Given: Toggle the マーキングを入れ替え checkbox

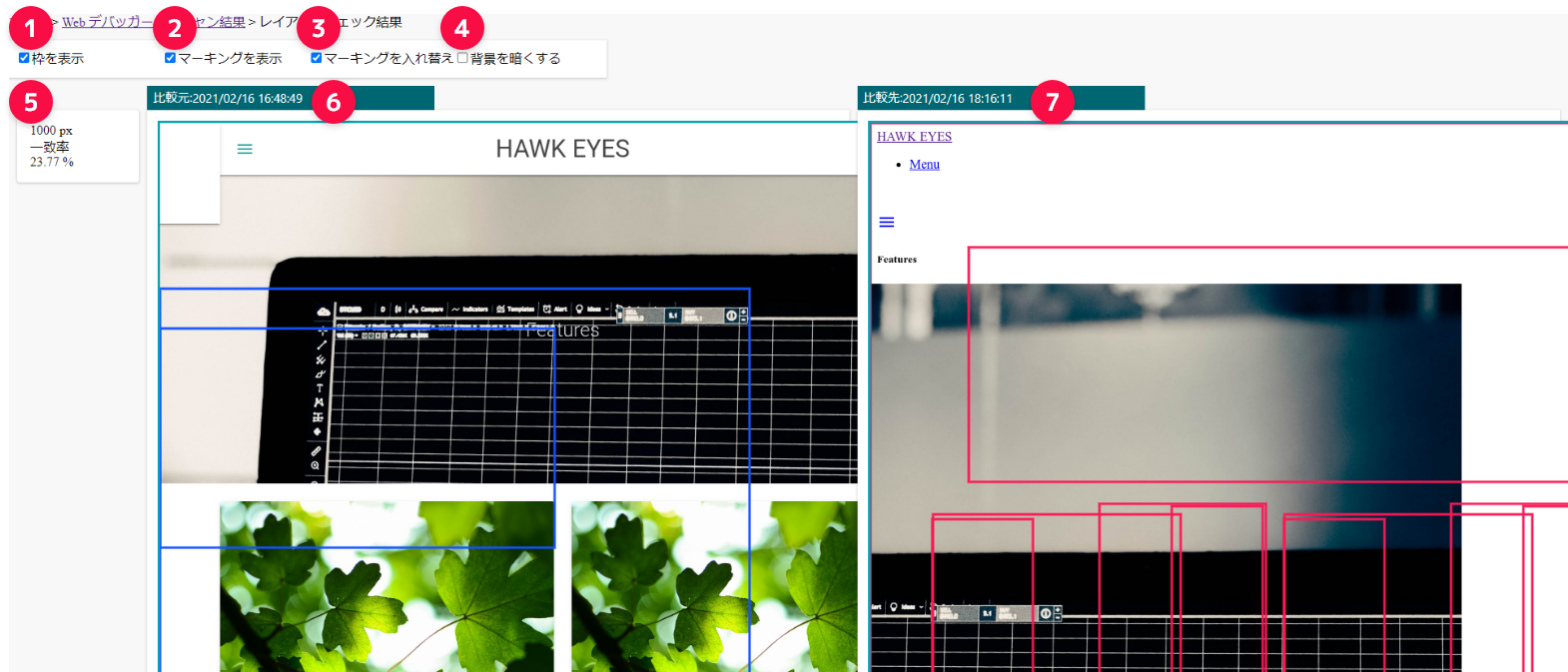Looking at the screenshot, I should 316,58.
